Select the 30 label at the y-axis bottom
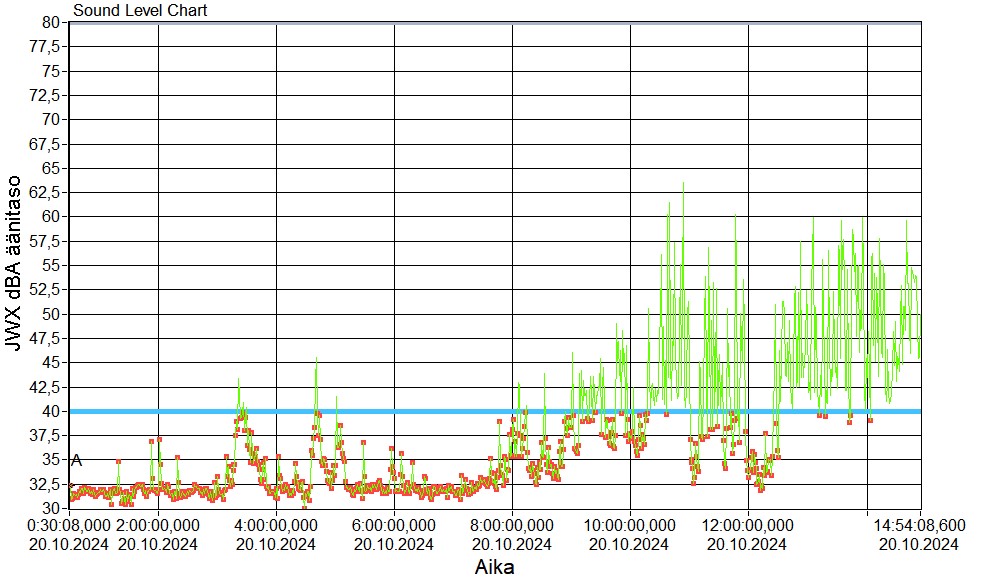Screen dimensions: 990x588 point(53,507)
